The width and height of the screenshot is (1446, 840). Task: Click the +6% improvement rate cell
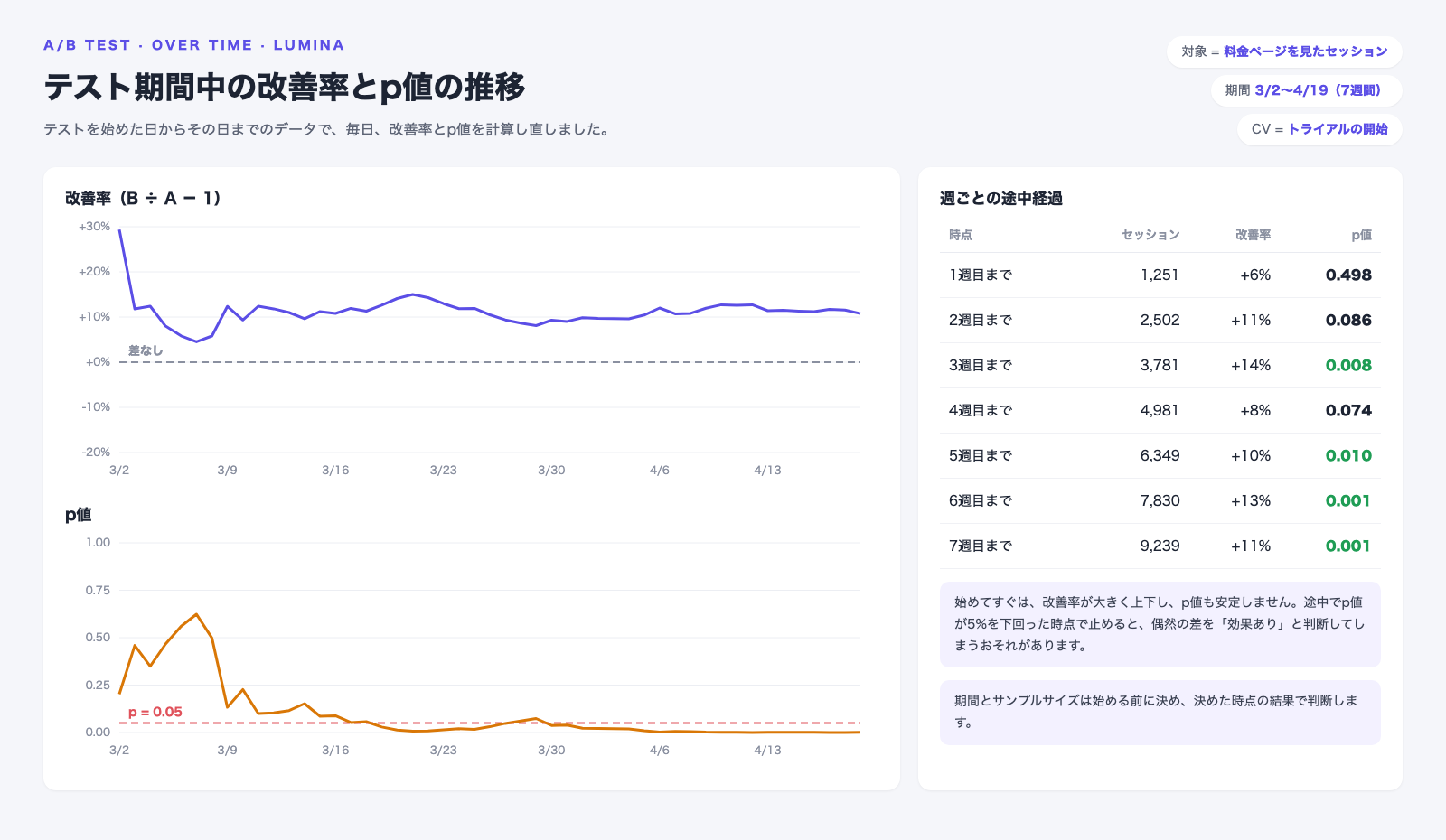[1255, 275]
